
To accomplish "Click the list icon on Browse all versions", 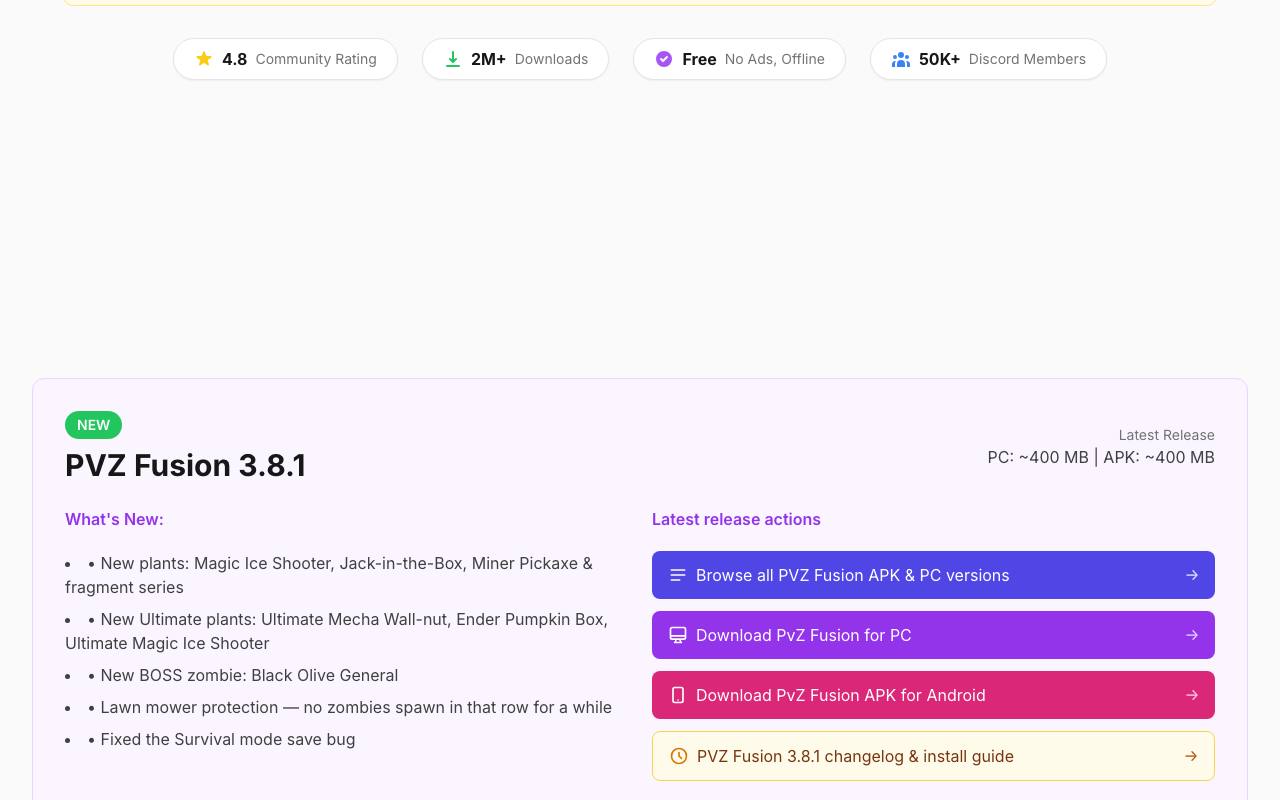I will pyautogui.click(x=678, y=575).
